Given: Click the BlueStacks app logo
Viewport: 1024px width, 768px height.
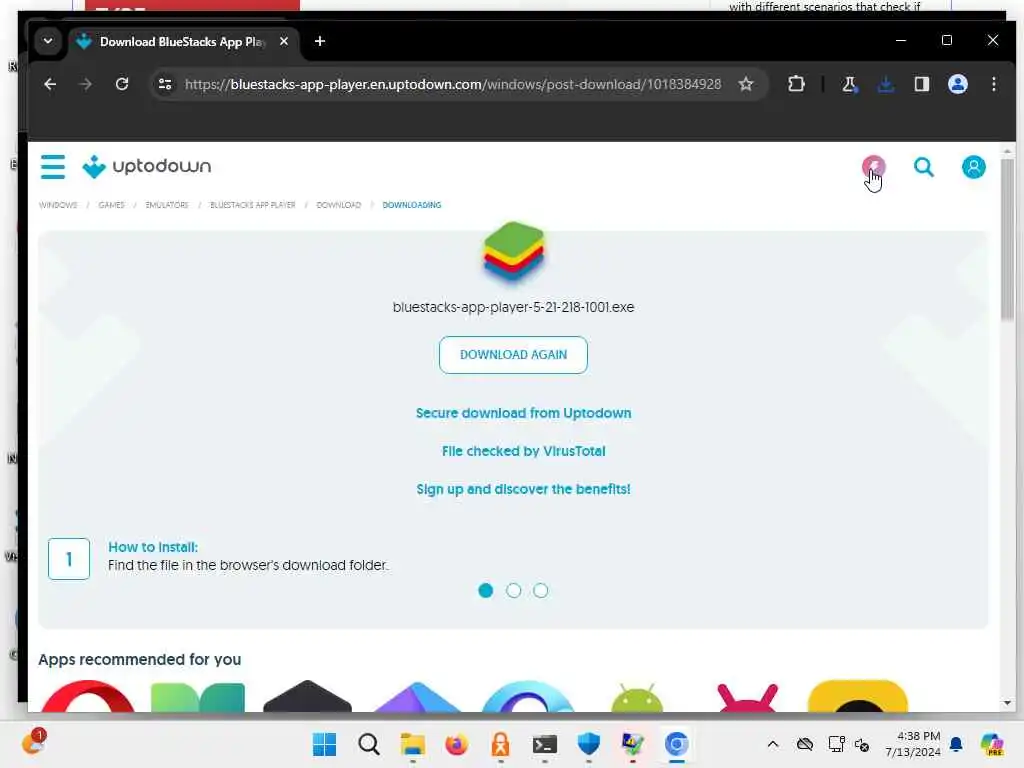Looking at the screenshot, I should 513,251.
